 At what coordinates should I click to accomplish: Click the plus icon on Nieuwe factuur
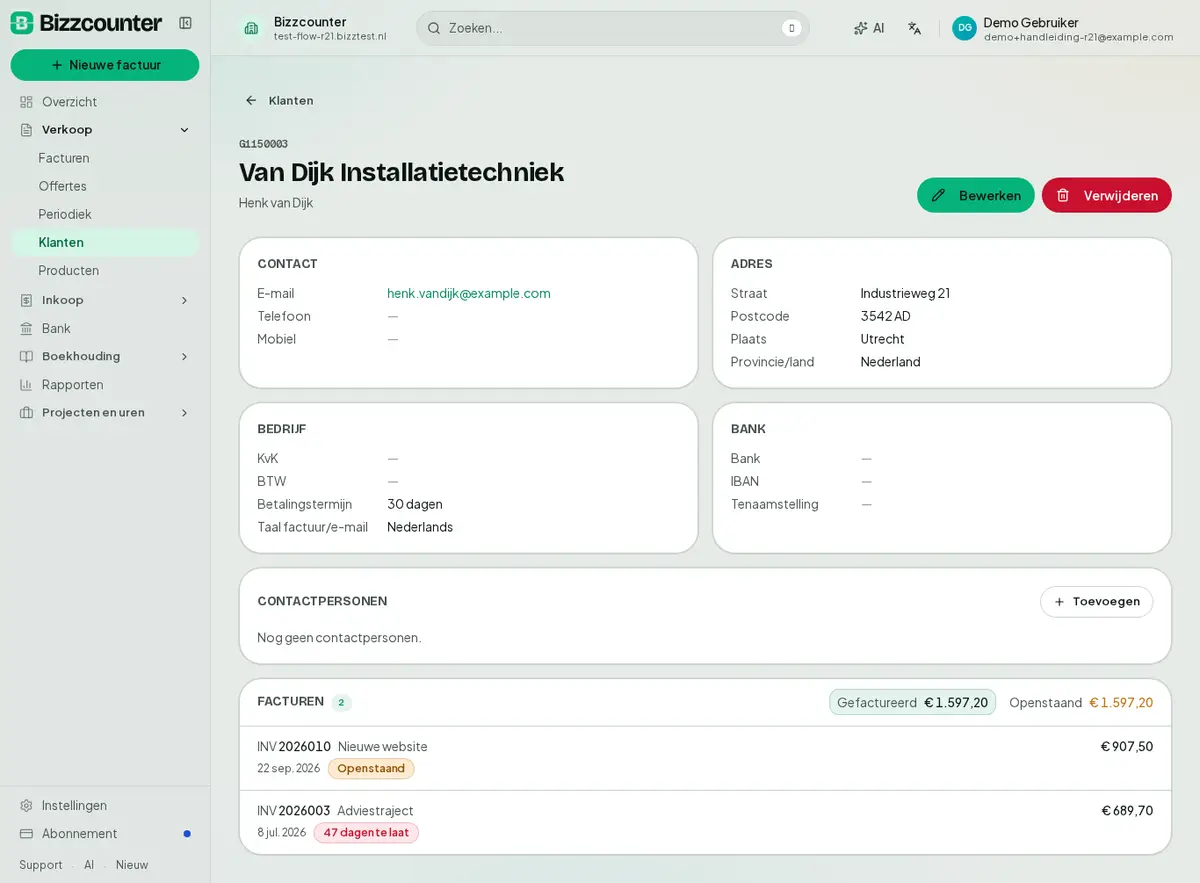57,65
